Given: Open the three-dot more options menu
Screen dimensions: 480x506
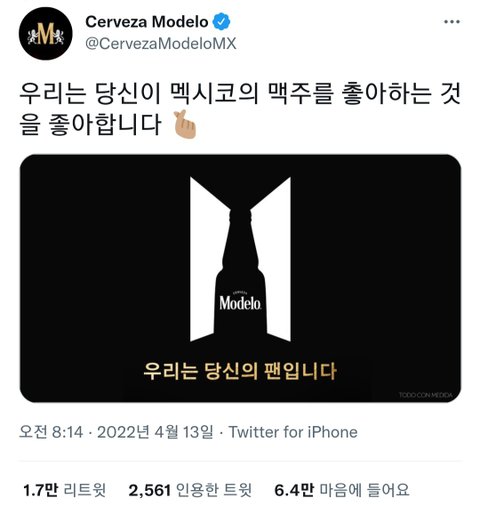Looking at the screenshot, I should click(452, 22).
